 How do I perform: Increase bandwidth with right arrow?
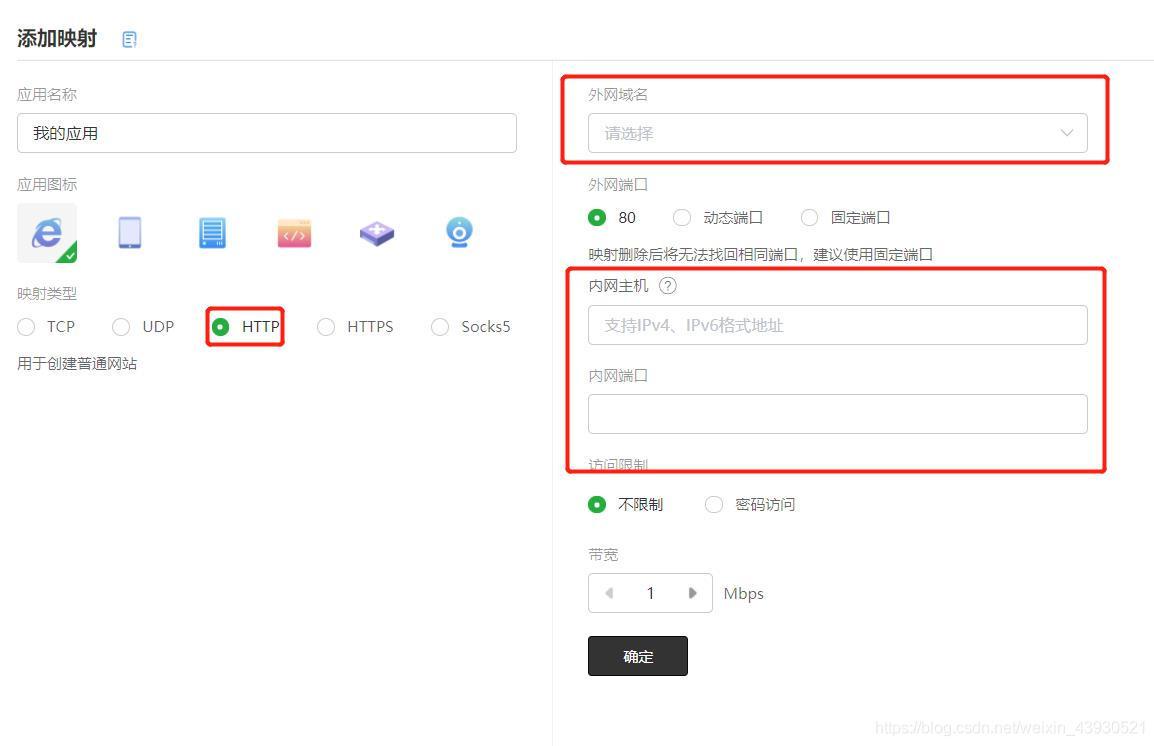[x=693, y=593]
